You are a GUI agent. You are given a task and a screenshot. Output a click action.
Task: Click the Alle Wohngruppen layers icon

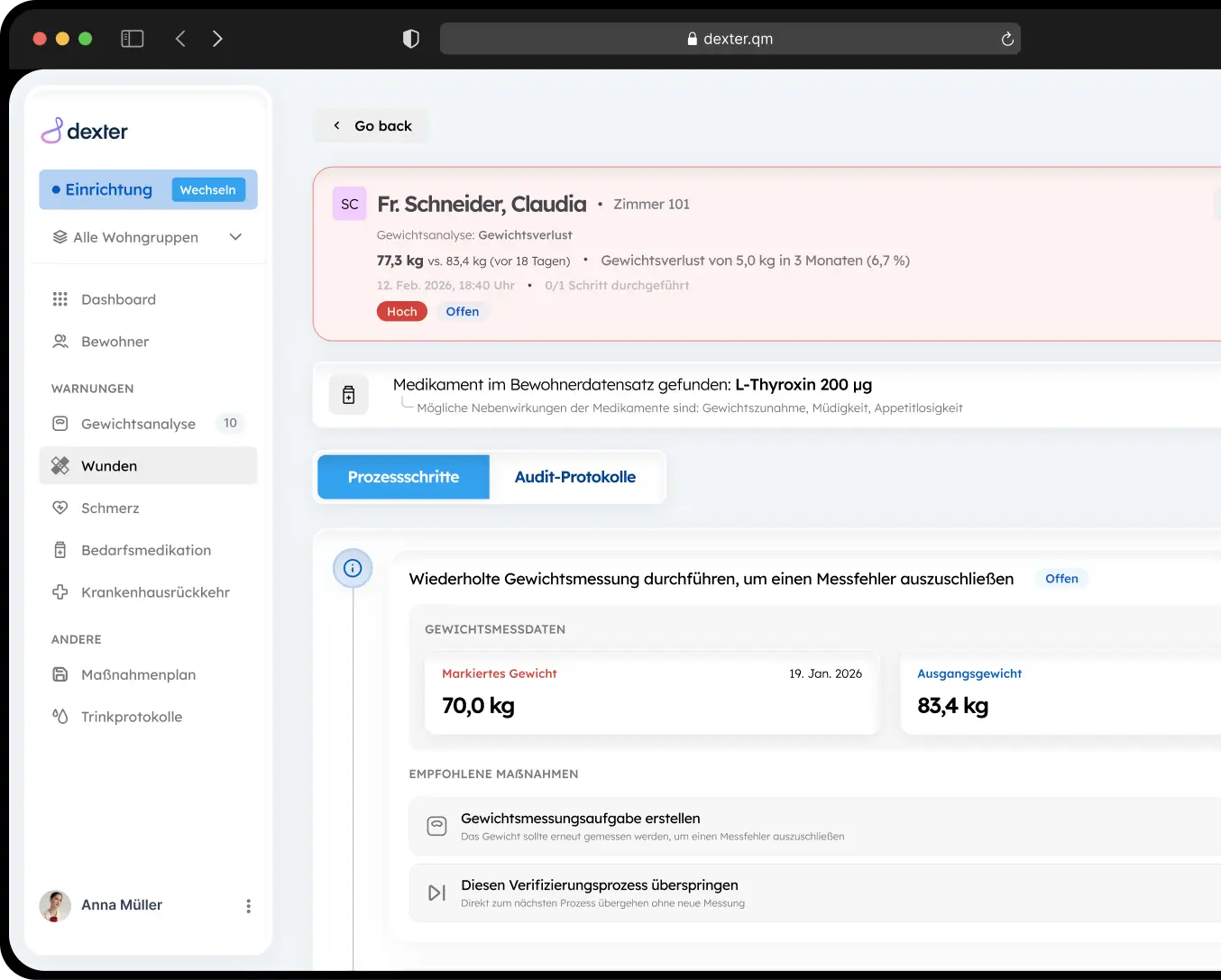point(60,237)
